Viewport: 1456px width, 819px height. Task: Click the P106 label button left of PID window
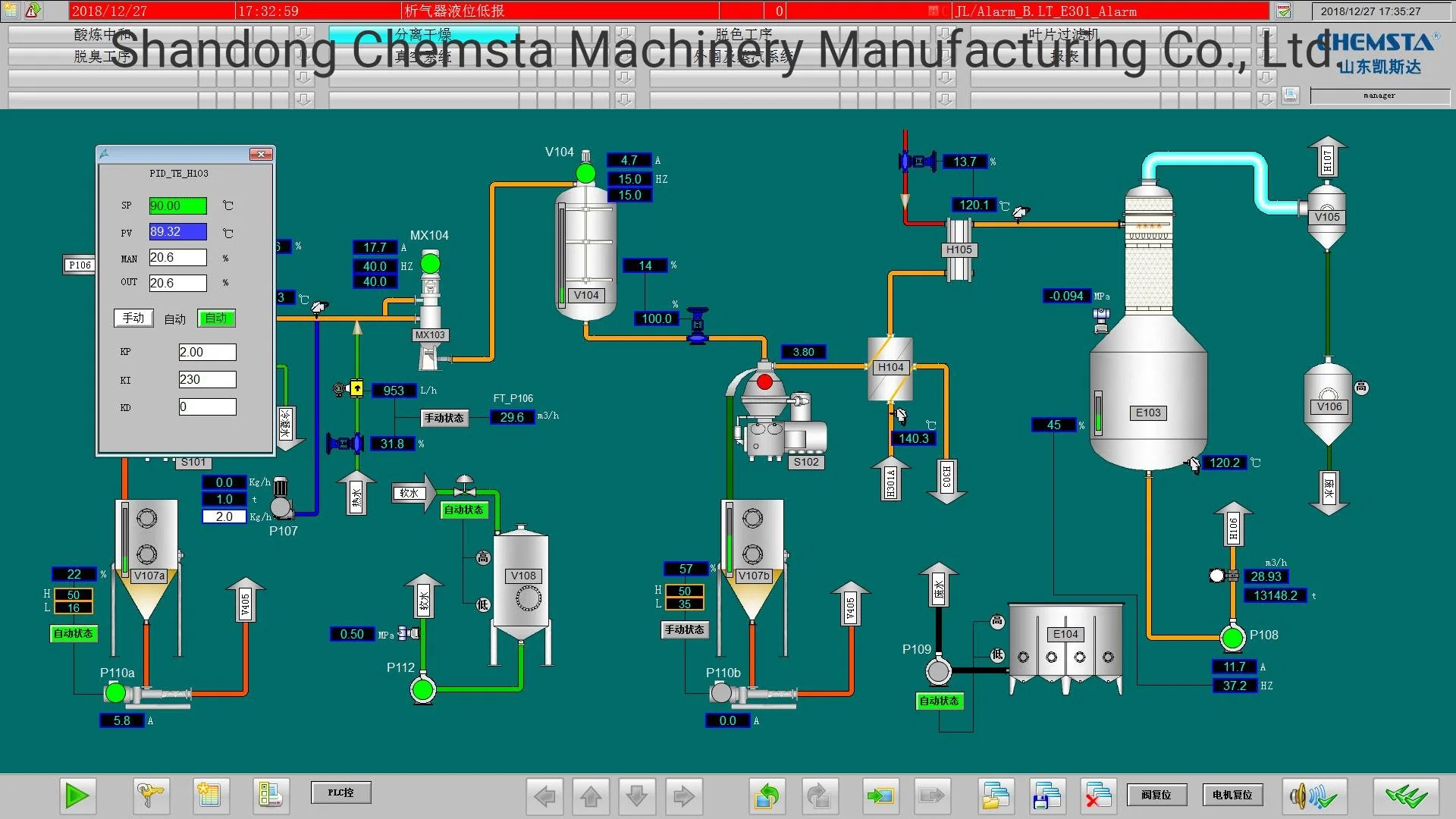(80, 265)
